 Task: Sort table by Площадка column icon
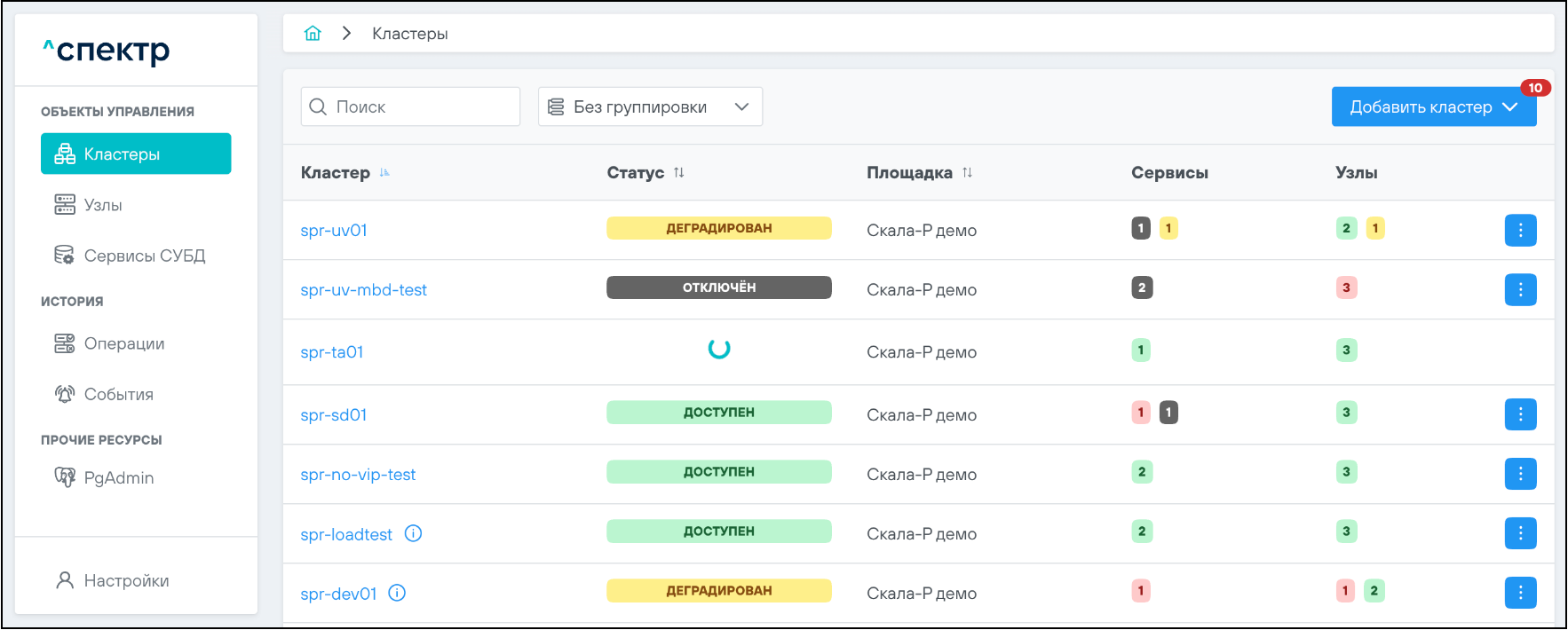pos(968,173)
